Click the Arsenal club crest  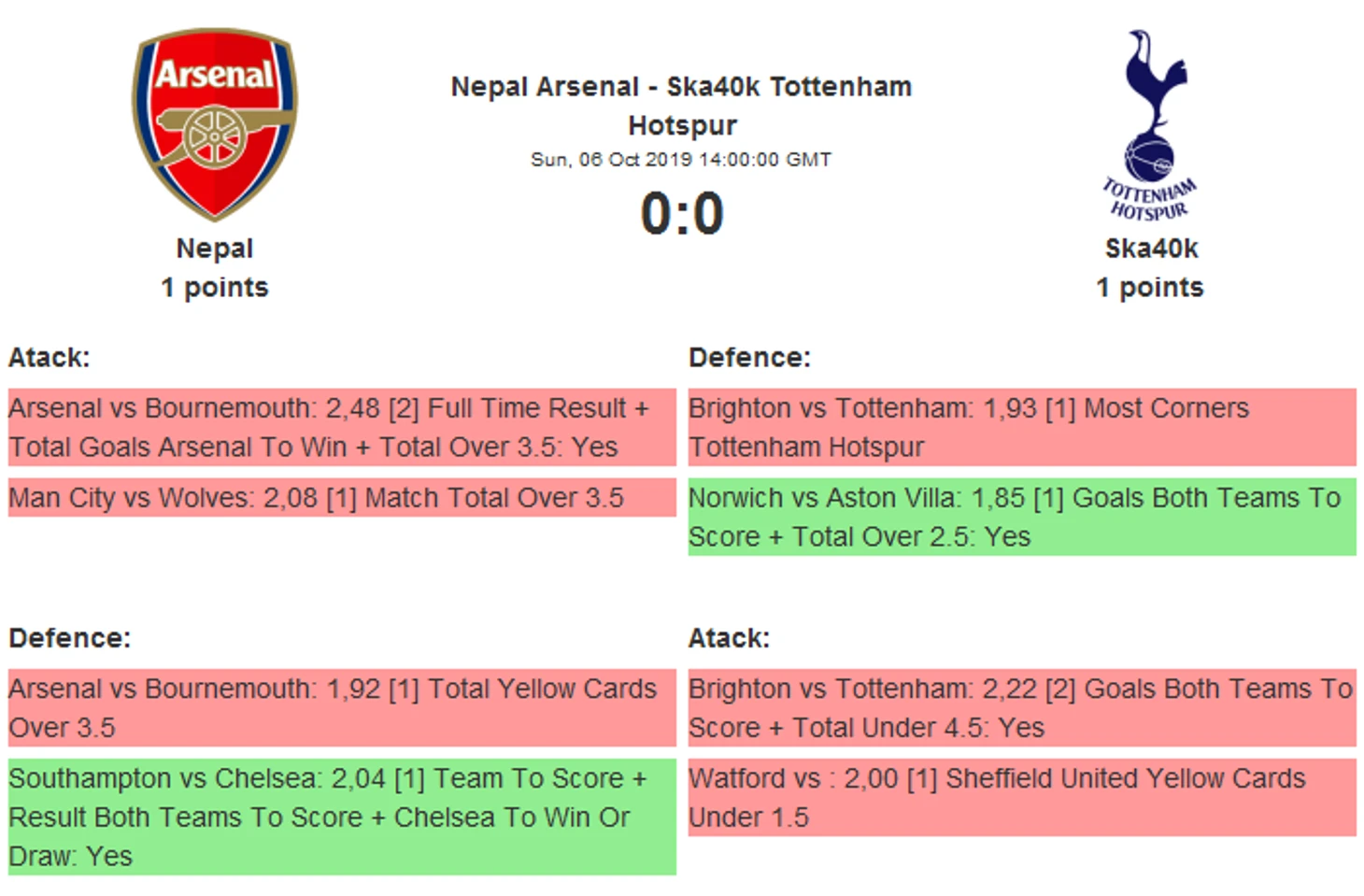pos(215,123)
